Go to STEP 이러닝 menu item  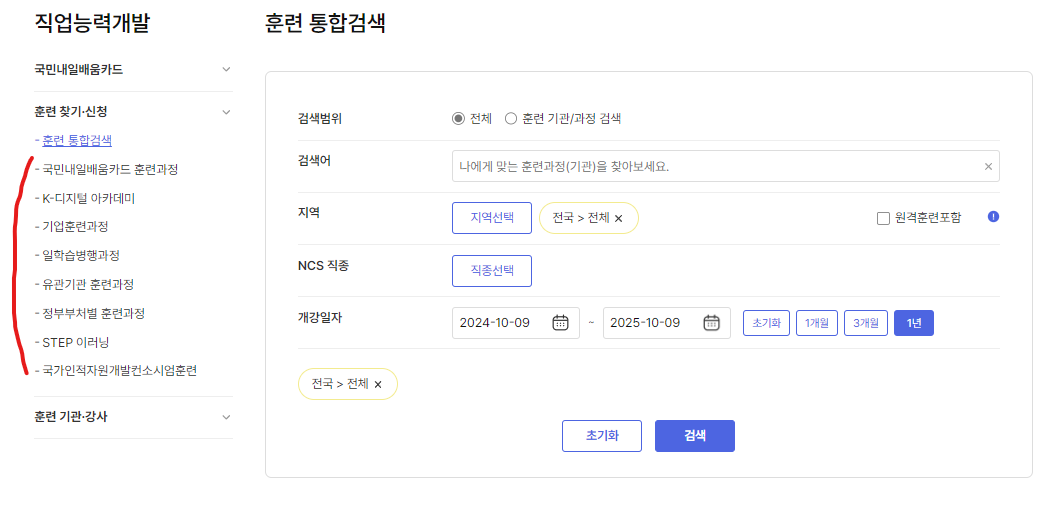[x=75, y=342]
